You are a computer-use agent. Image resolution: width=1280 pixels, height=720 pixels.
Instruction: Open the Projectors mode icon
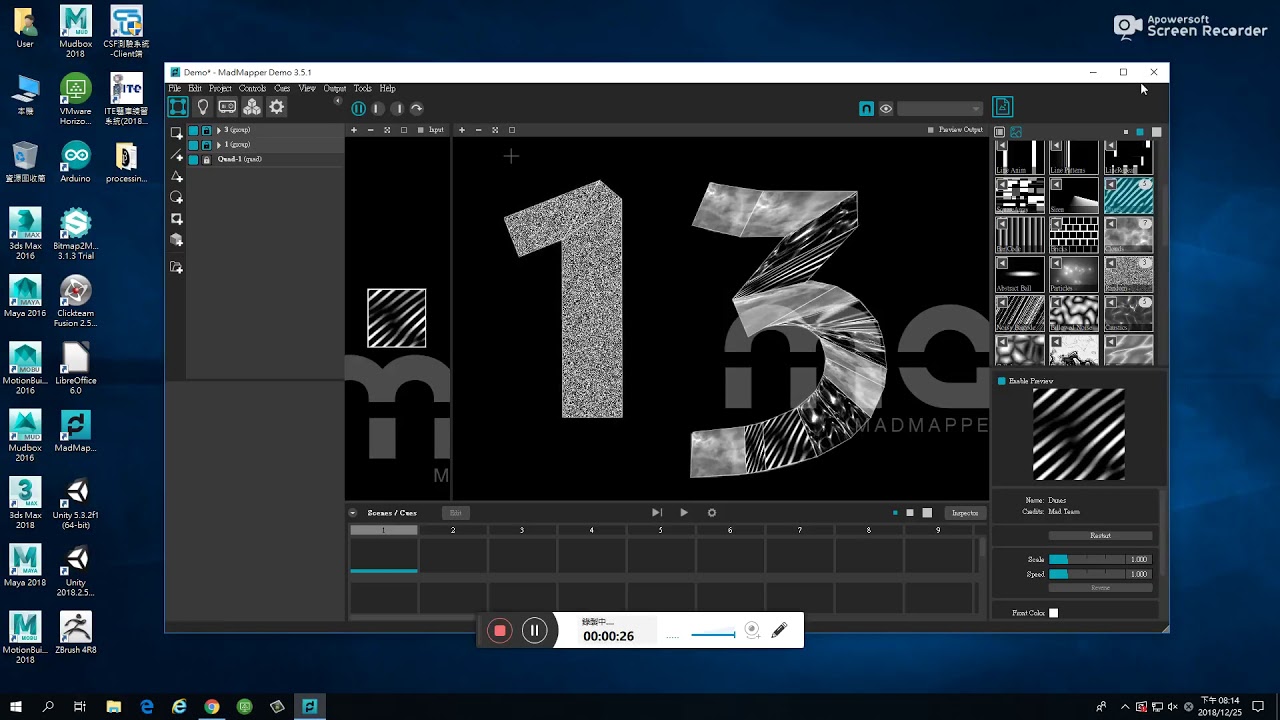[x=227, y=107]
